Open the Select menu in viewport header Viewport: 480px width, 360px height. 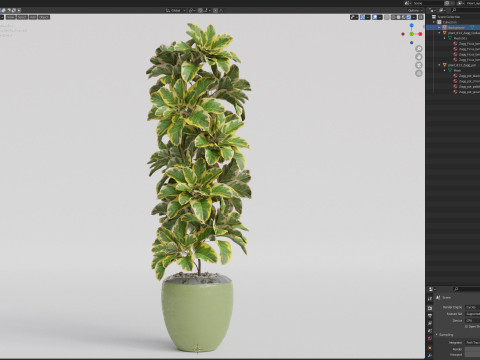(22, 17)
